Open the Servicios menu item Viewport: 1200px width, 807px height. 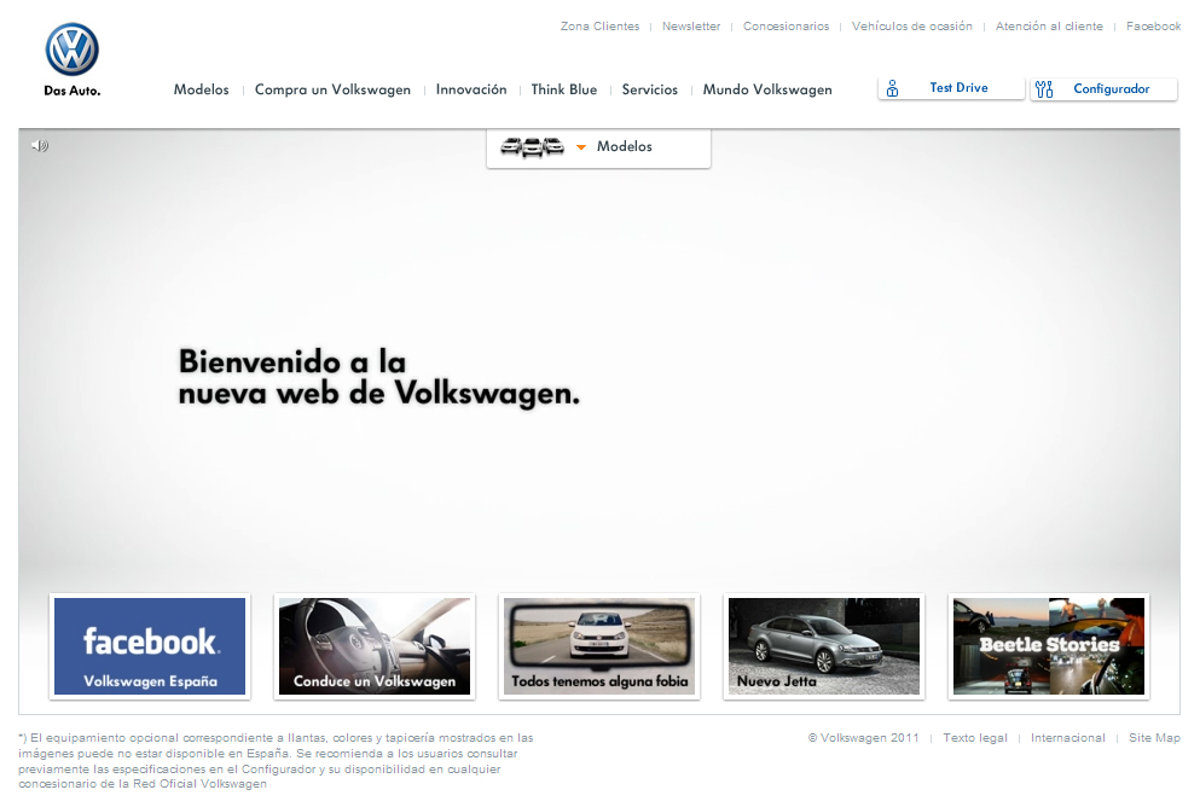point(650,90)
